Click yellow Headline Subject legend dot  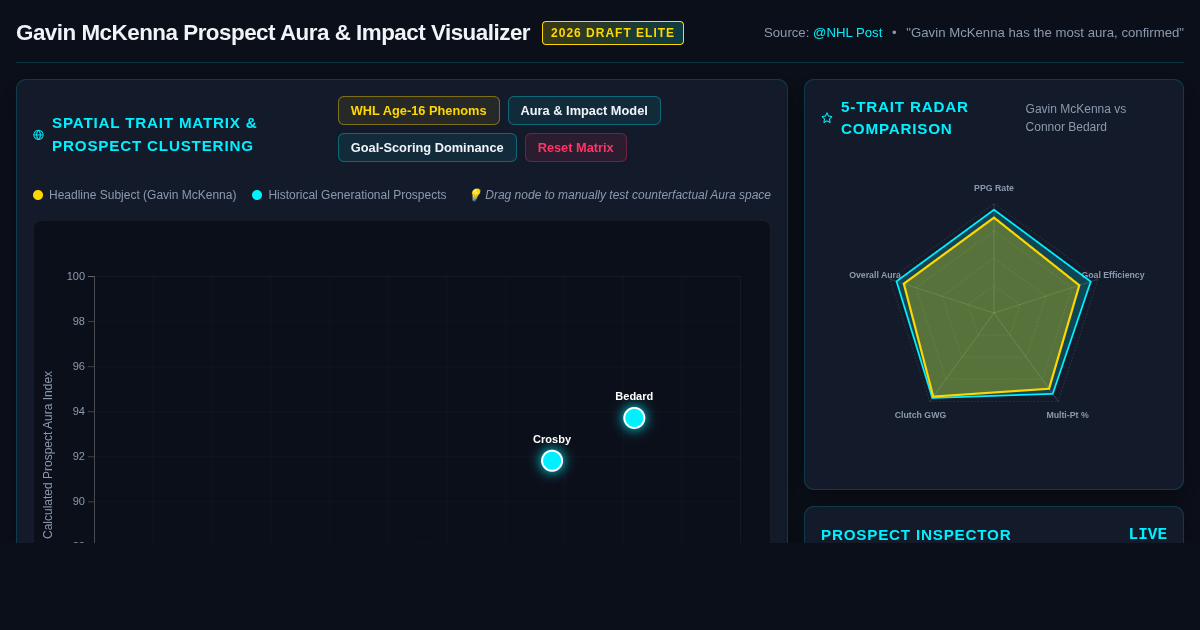click(x=38, y=195)
